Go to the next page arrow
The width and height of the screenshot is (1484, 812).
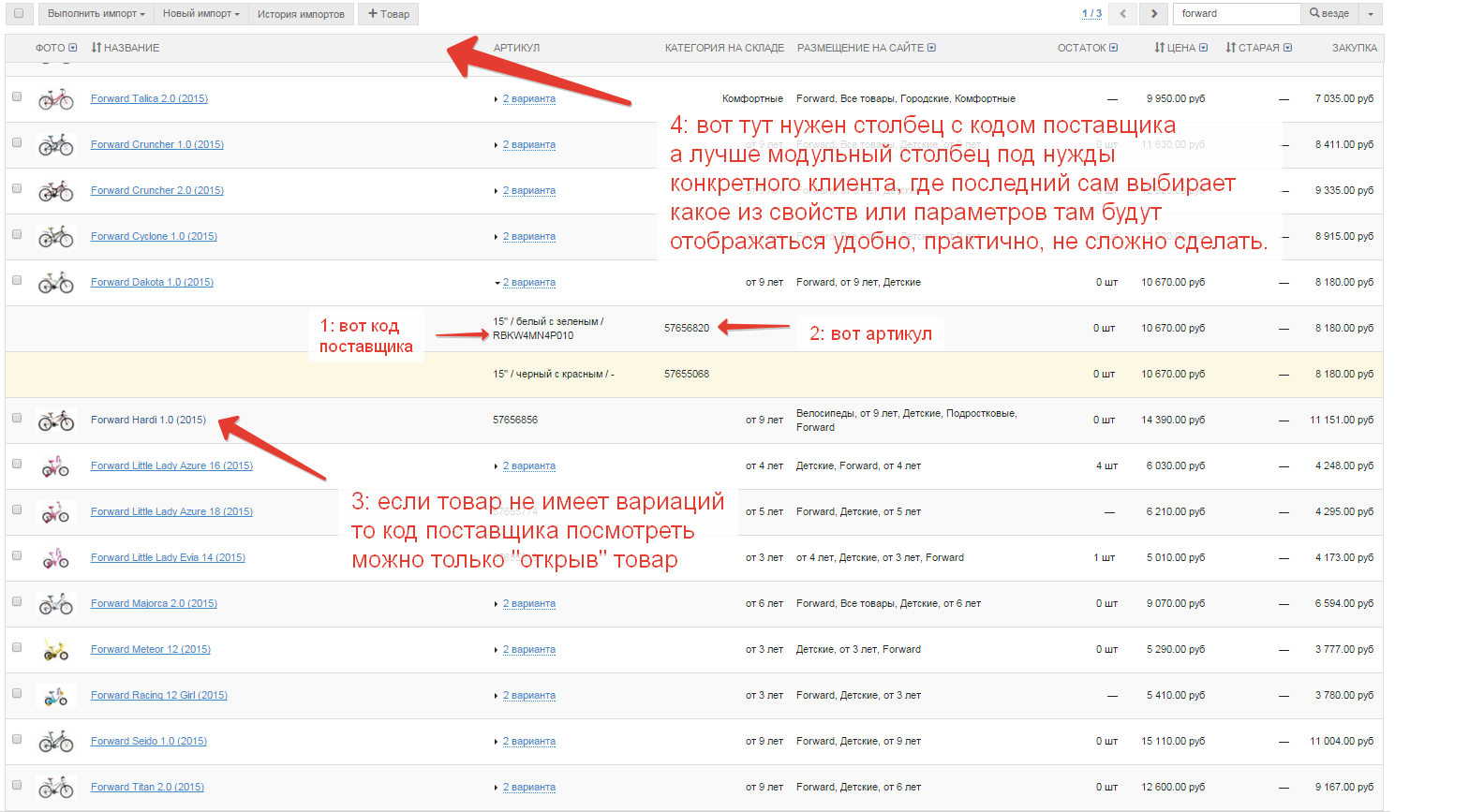(1153, 14)
